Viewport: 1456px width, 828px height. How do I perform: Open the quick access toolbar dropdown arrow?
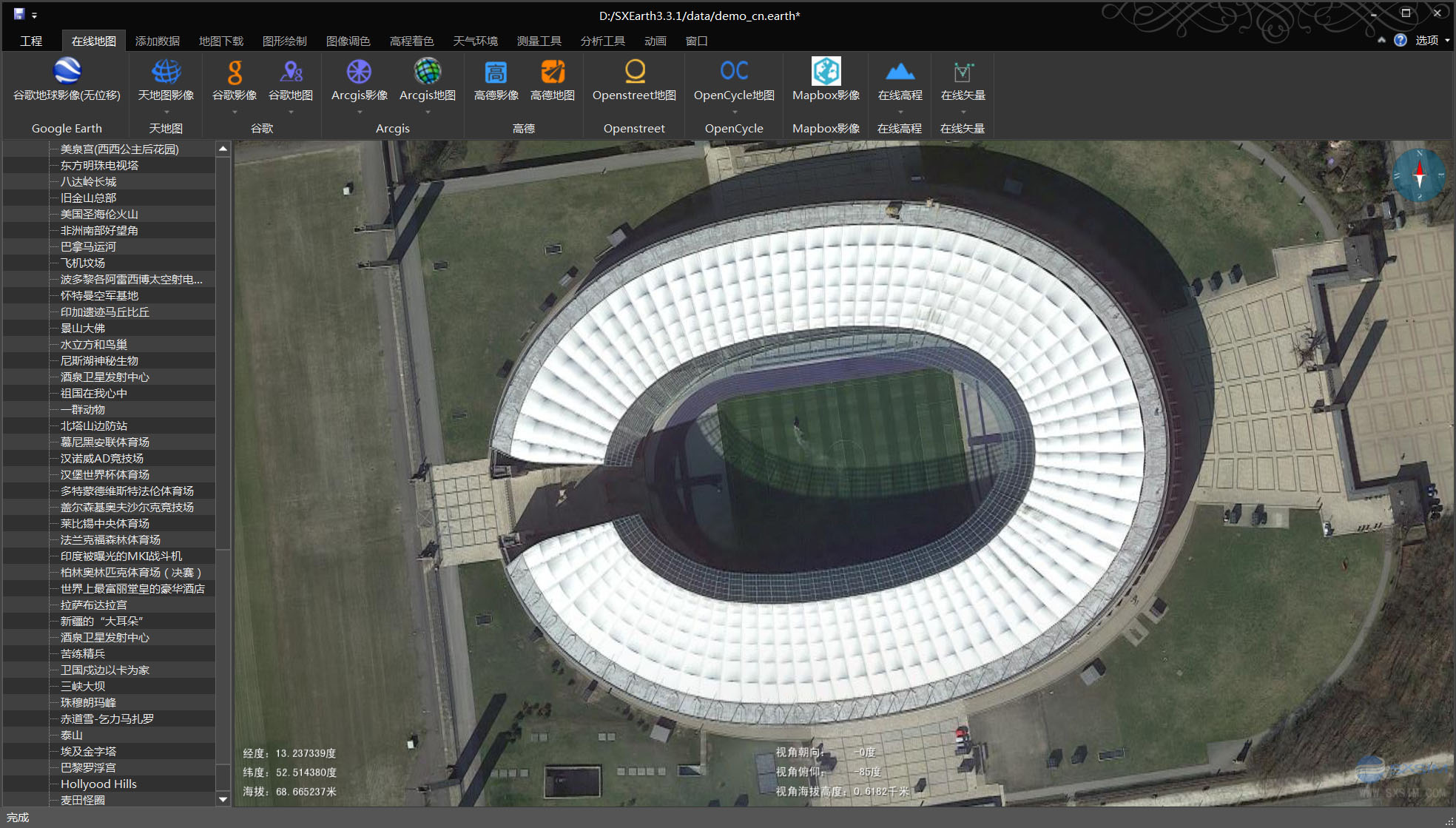(34, 16)
